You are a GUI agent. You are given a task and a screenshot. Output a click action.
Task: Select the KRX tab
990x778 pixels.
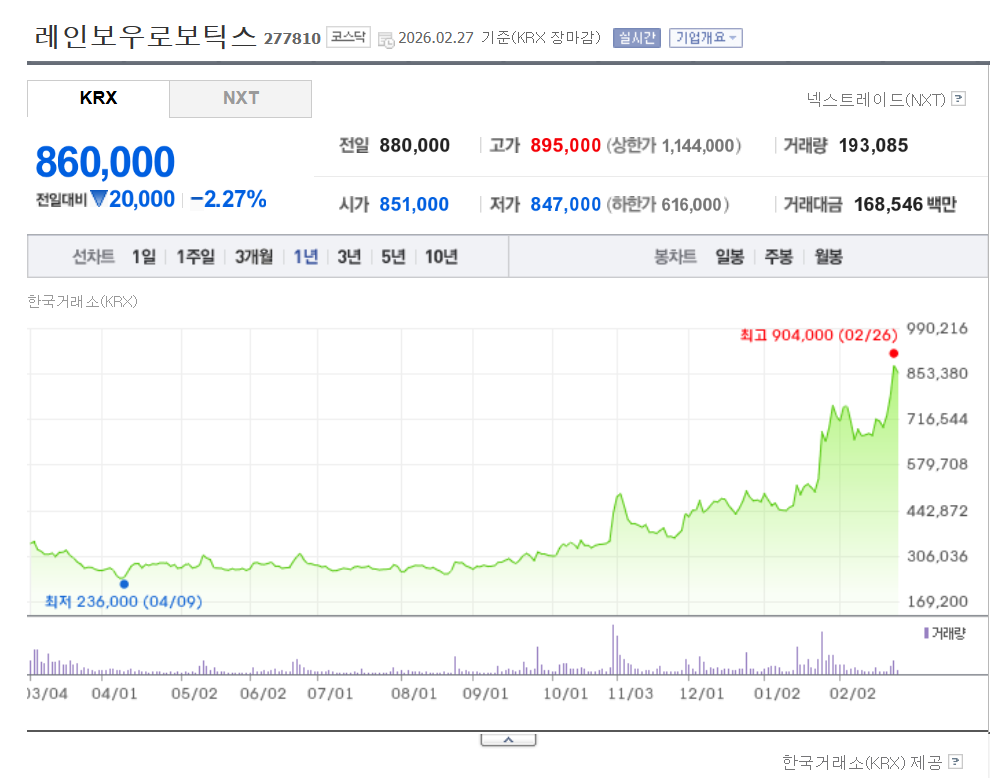click(97, 99)
